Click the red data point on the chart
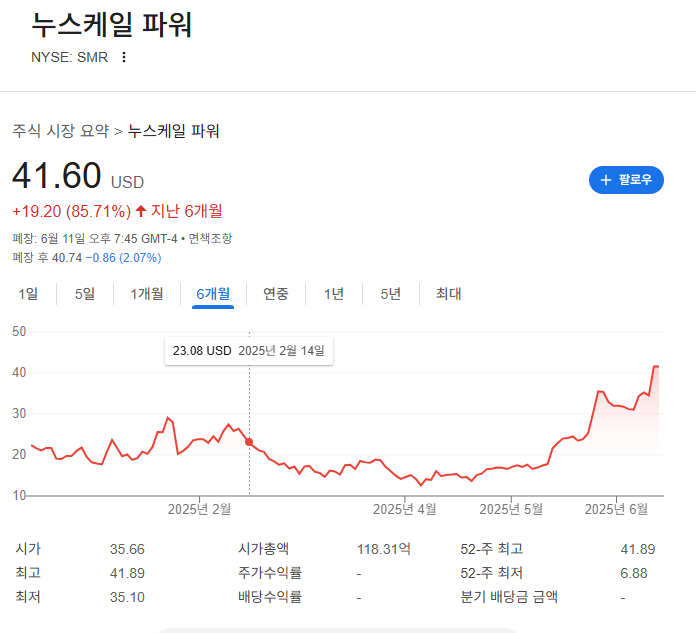 (x=249, y=442)
